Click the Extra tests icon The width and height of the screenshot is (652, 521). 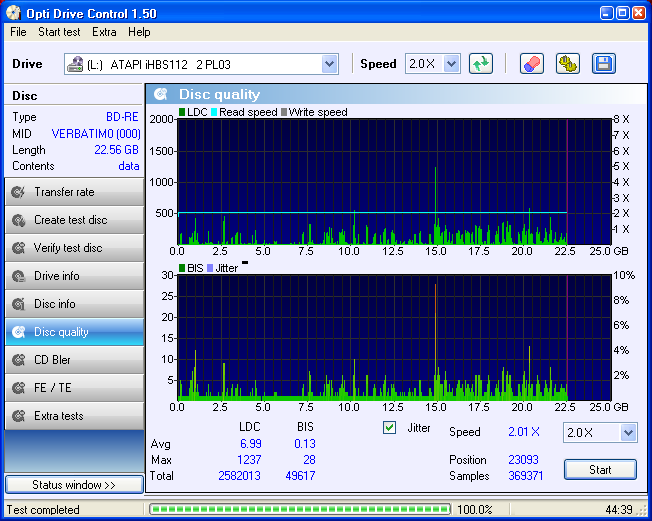[x=18, y=416]
